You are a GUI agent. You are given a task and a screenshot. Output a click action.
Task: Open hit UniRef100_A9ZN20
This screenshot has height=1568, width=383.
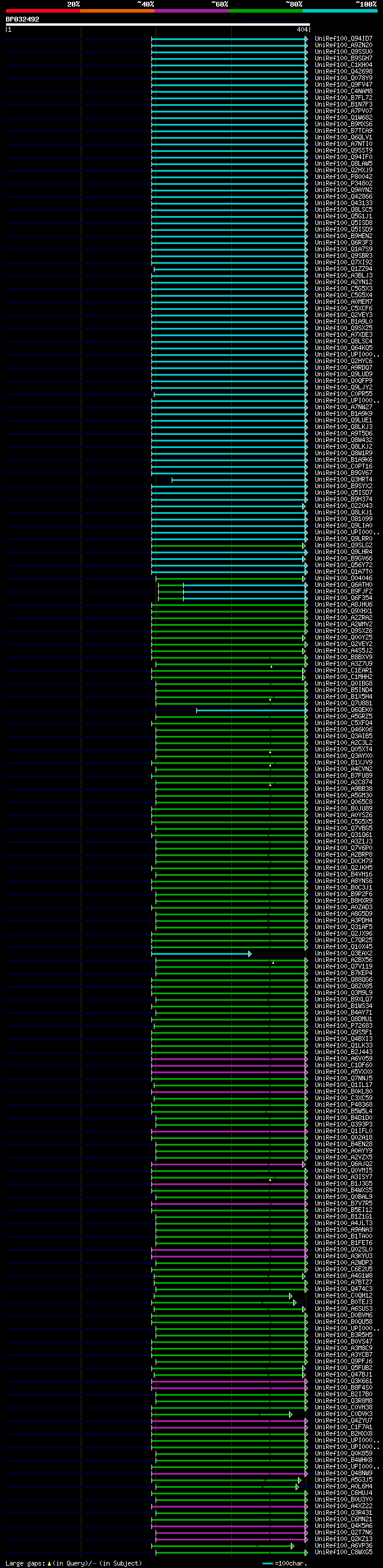pyautogui.click(x=344, y=45)
